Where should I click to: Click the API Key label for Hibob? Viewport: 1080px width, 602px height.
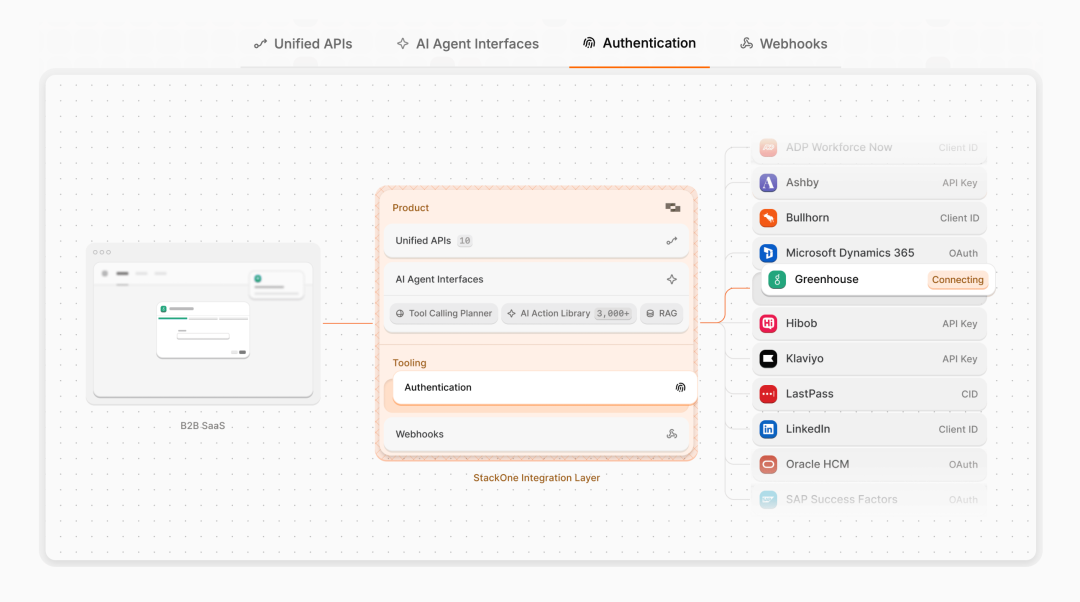[x=959, y=324]
